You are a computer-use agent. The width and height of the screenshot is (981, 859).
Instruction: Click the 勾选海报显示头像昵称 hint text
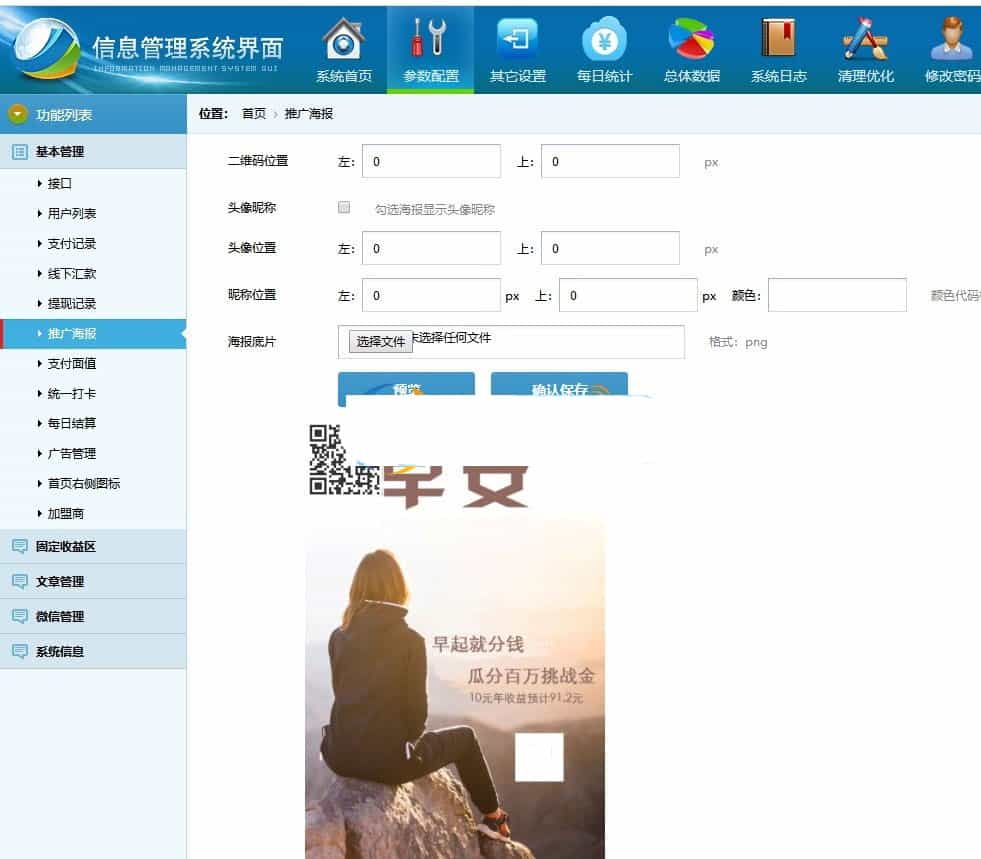click(x=434, y=210)
